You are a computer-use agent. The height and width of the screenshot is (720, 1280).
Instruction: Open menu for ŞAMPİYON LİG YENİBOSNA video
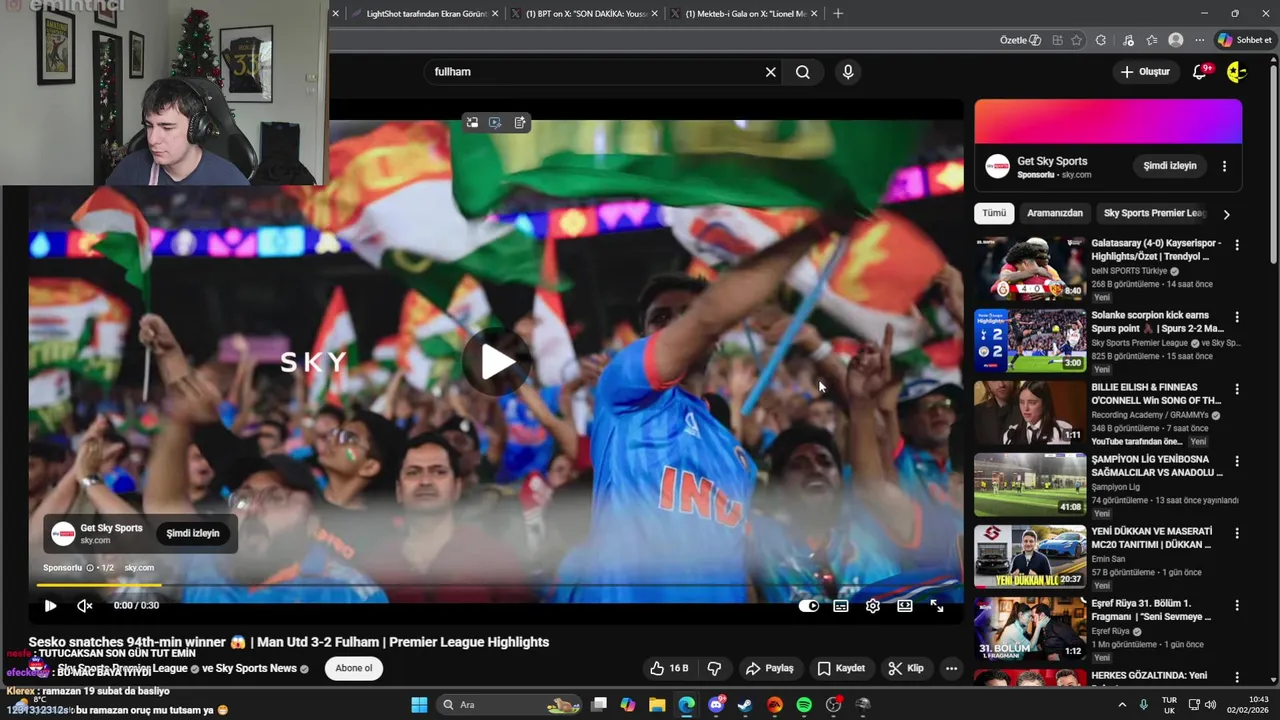tap(1237, 461)
